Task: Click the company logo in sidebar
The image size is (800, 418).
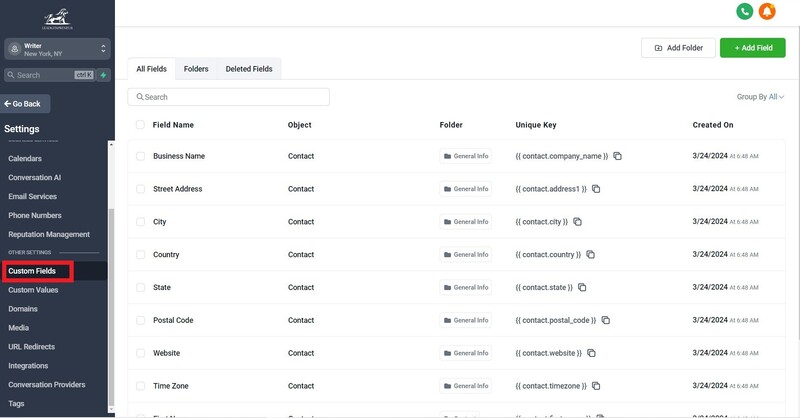Action: (x=57, y=19)
